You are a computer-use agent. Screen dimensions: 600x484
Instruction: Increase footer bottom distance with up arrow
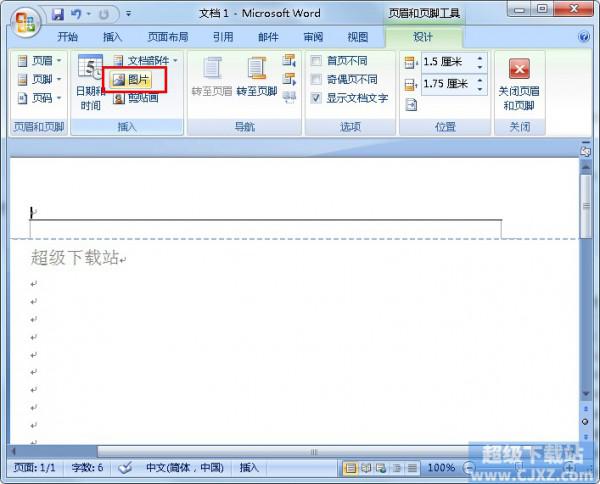[x=480, y=80]
